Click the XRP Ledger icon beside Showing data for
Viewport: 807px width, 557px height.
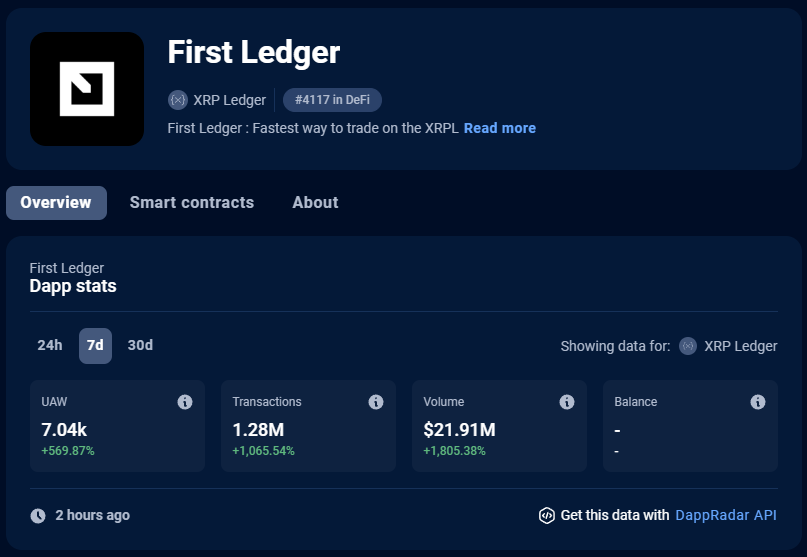688,346
